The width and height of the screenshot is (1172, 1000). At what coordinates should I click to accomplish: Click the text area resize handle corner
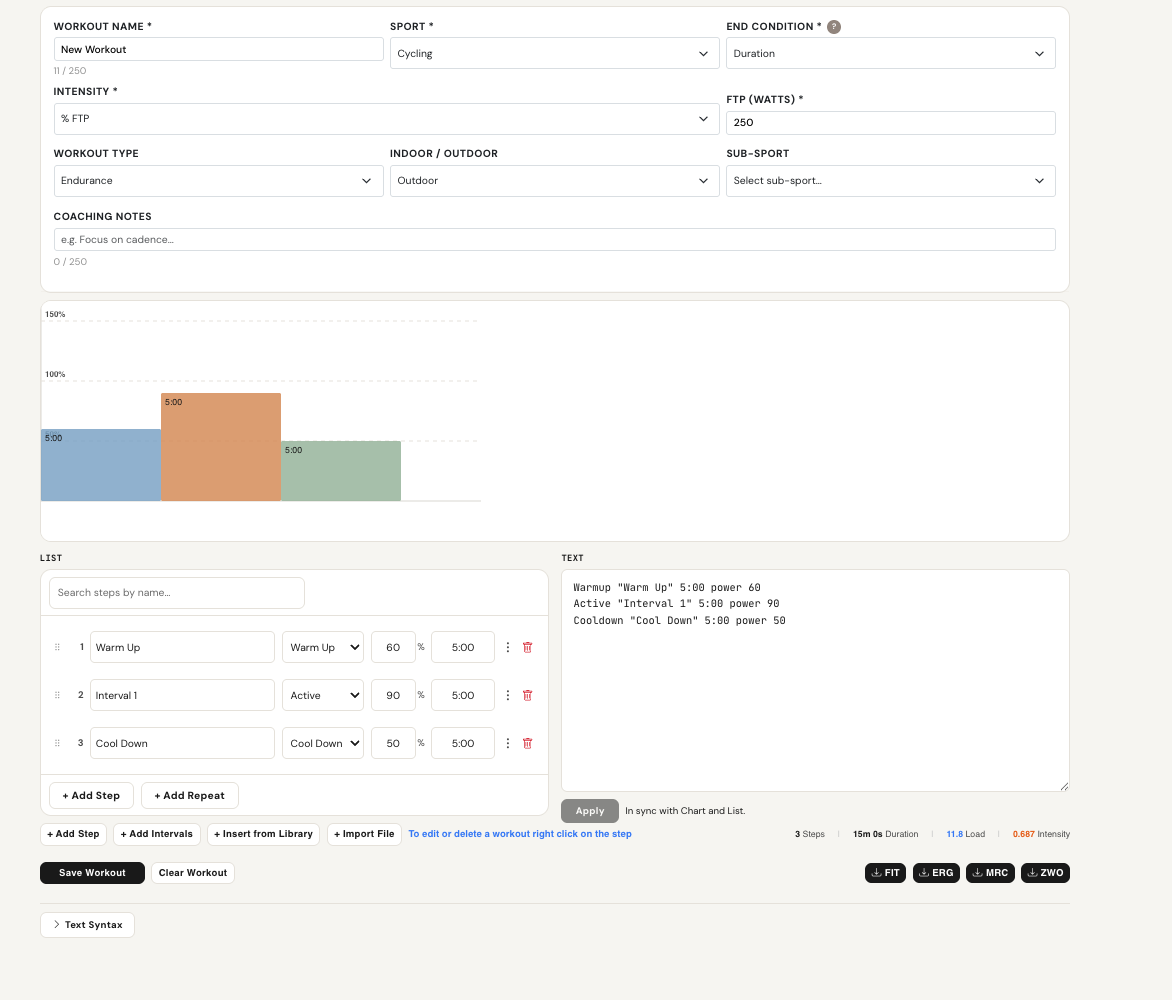pos(1064,786)
